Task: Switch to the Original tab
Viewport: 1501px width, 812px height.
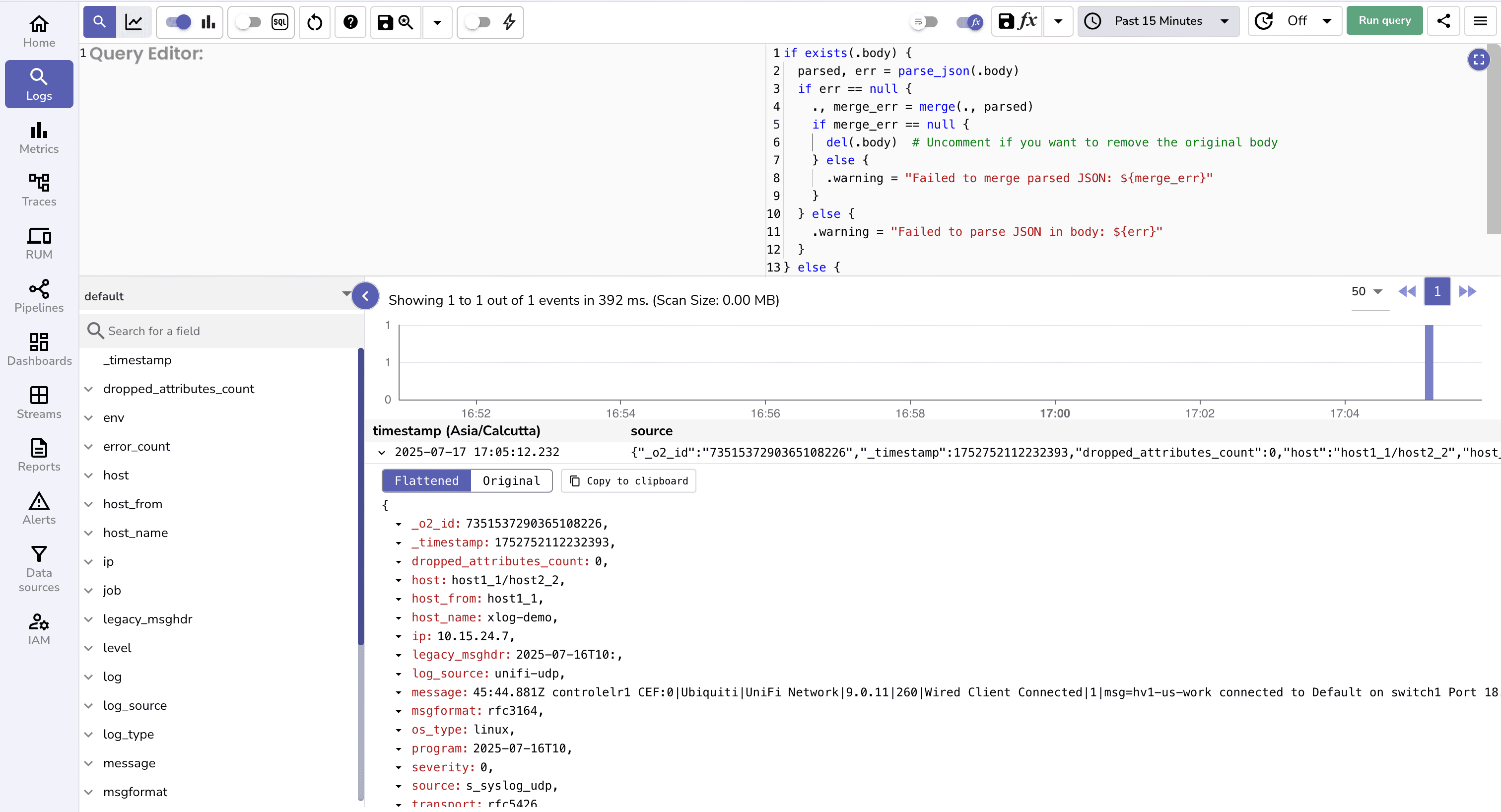Action: tap(511, 480)
